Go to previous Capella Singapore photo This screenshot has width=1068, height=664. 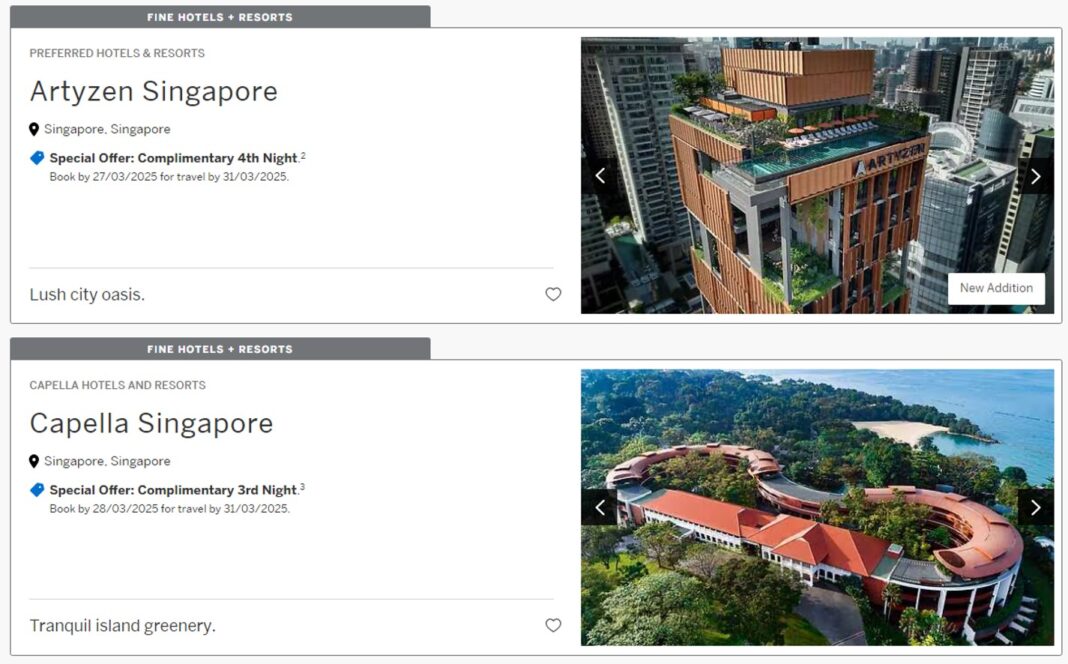point(600,507)
